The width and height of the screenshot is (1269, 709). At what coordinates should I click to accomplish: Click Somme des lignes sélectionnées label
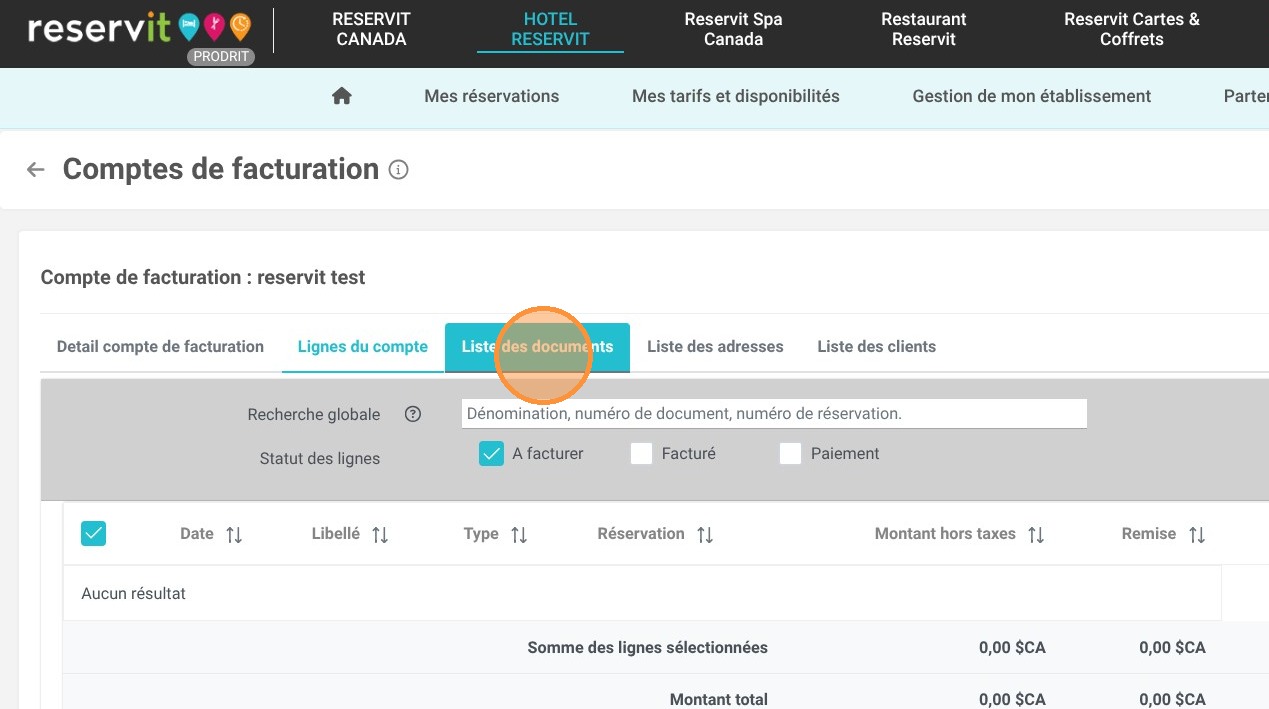[648, 648]
